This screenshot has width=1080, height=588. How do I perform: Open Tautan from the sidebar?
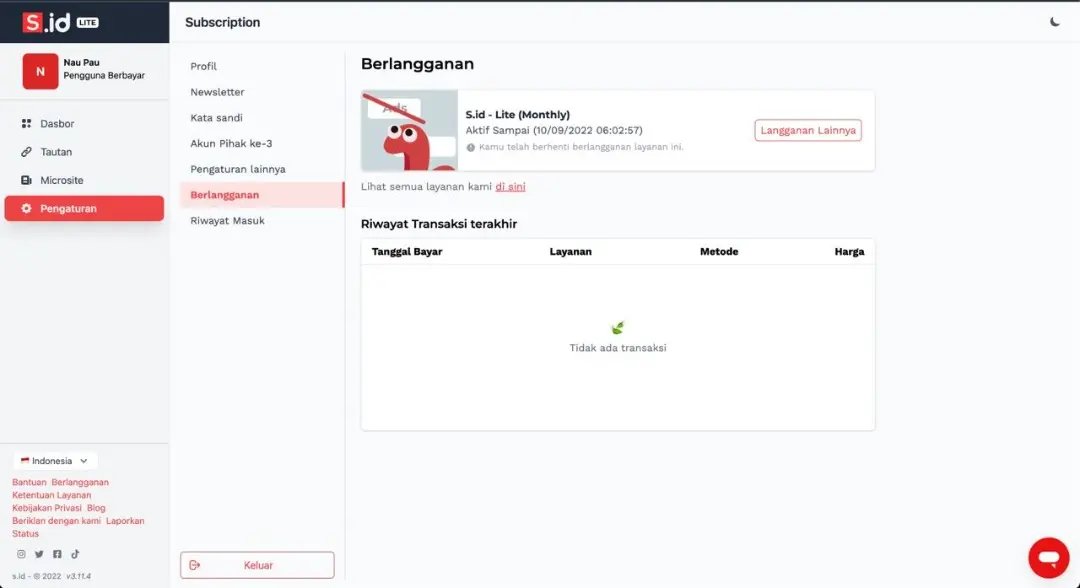click(56, 152)
